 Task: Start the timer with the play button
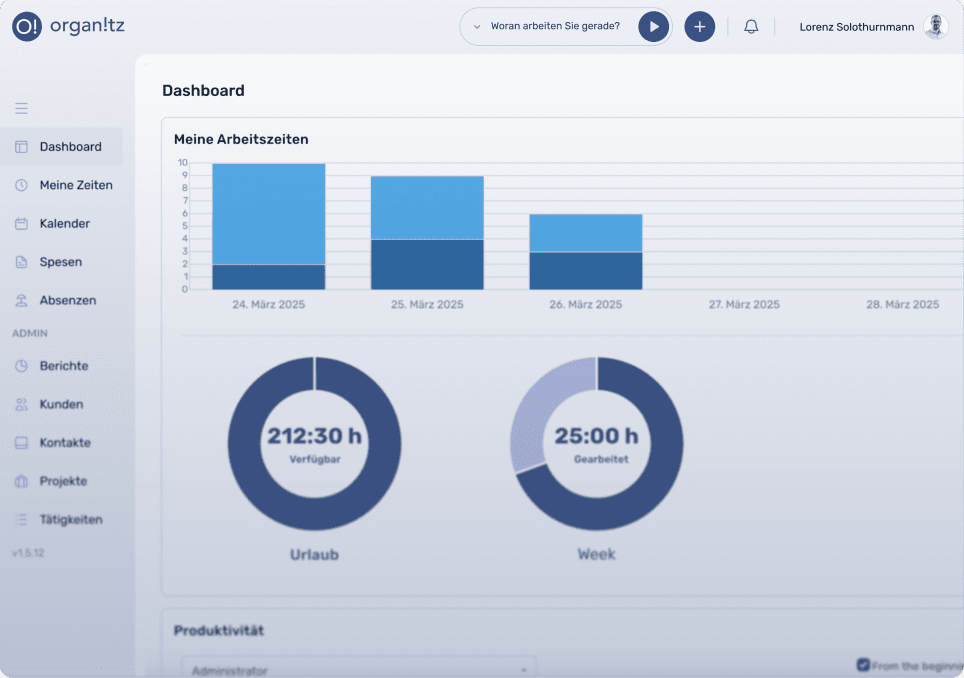653,27
